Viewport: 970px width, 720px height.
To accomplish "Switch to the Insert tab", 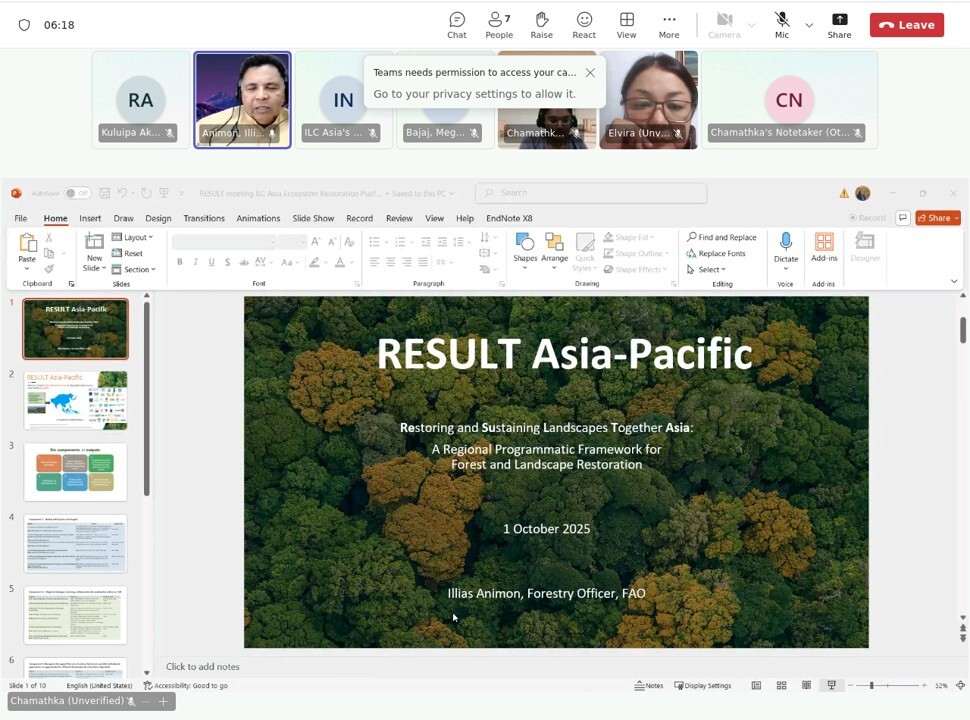I will point(90,218).
